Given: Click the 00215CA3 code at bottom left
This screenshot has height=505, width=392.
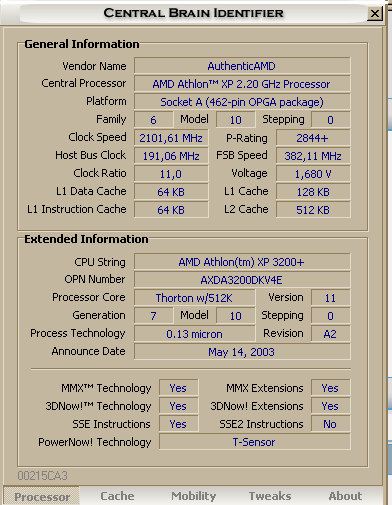Looking at the screenshot, I should tap(42, 476).
